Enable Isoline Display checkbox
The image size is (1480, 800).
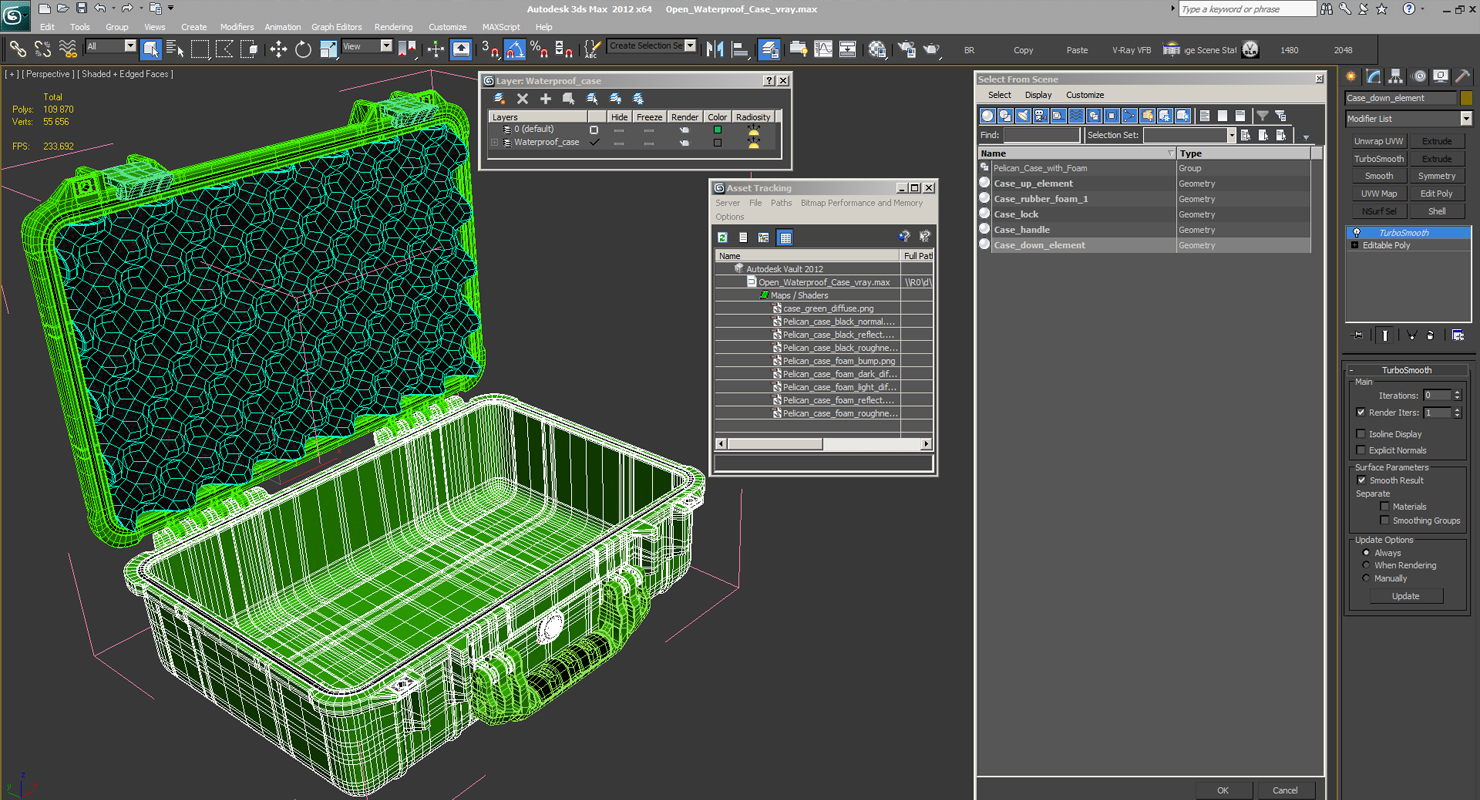tap(1360, 434)
